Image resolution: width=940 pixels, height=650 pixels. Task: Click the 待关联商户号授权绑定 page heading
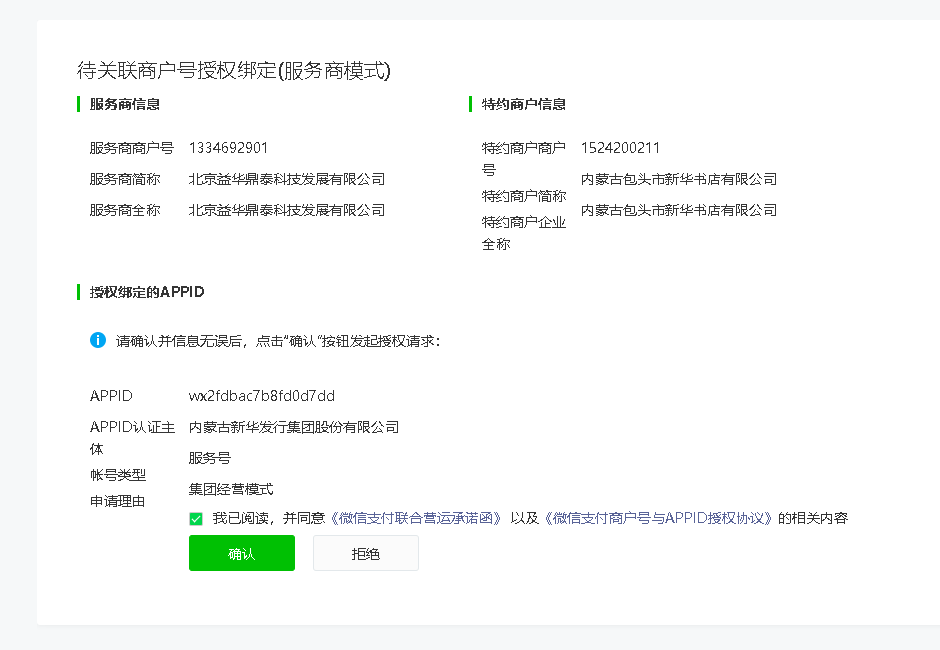tap(233, 71)
